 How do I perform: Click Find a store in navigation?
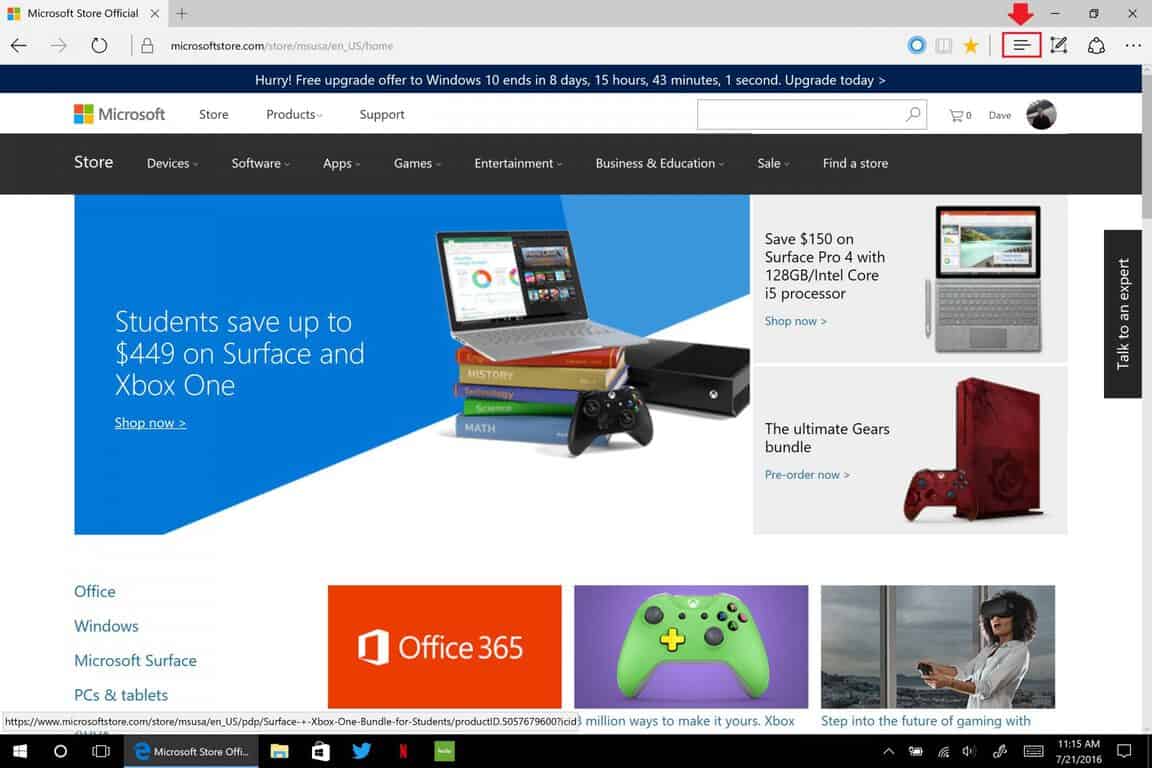pos(855,163)
